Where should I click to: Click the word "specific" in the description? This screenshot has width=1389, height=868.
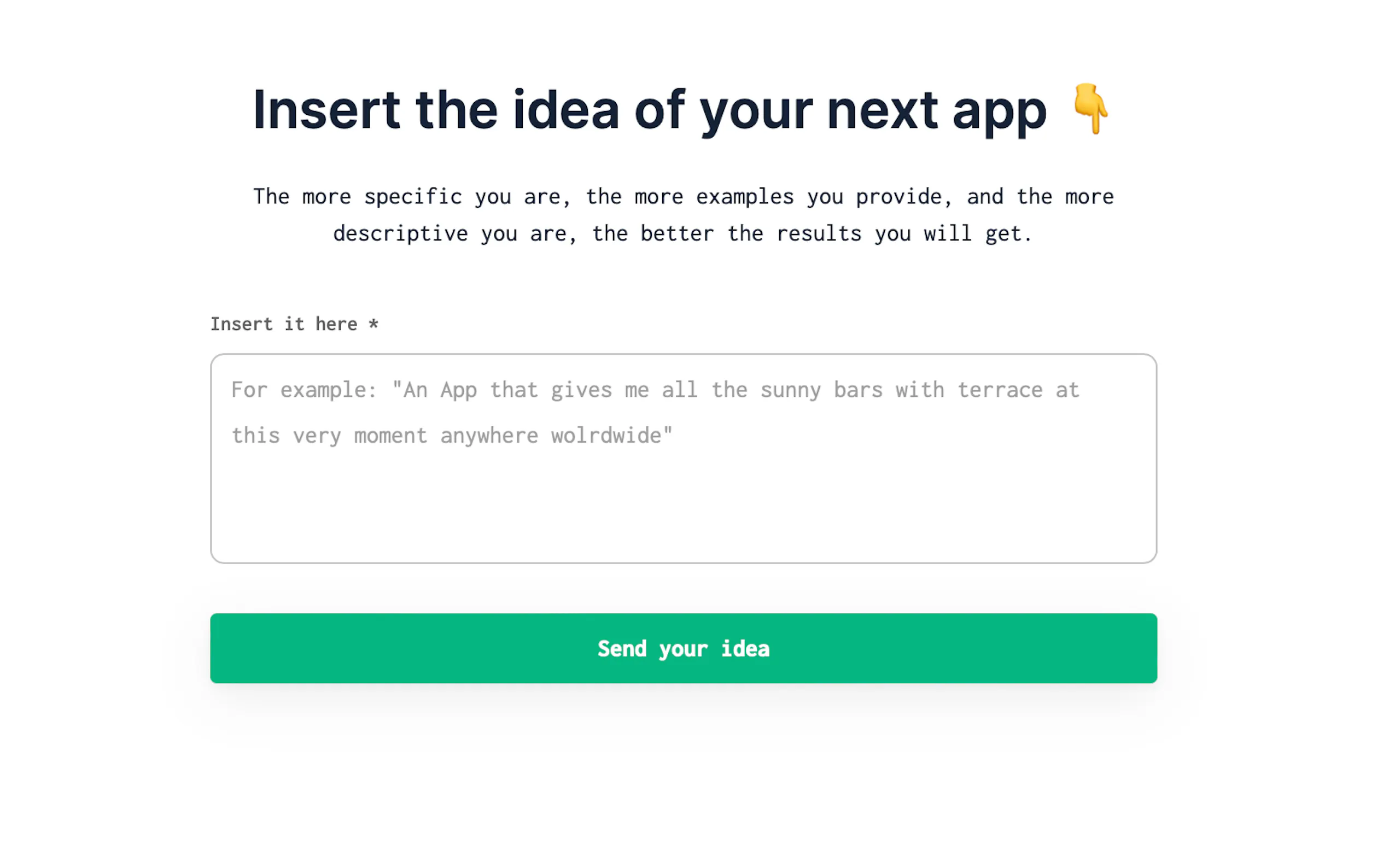tap(413, 197)
